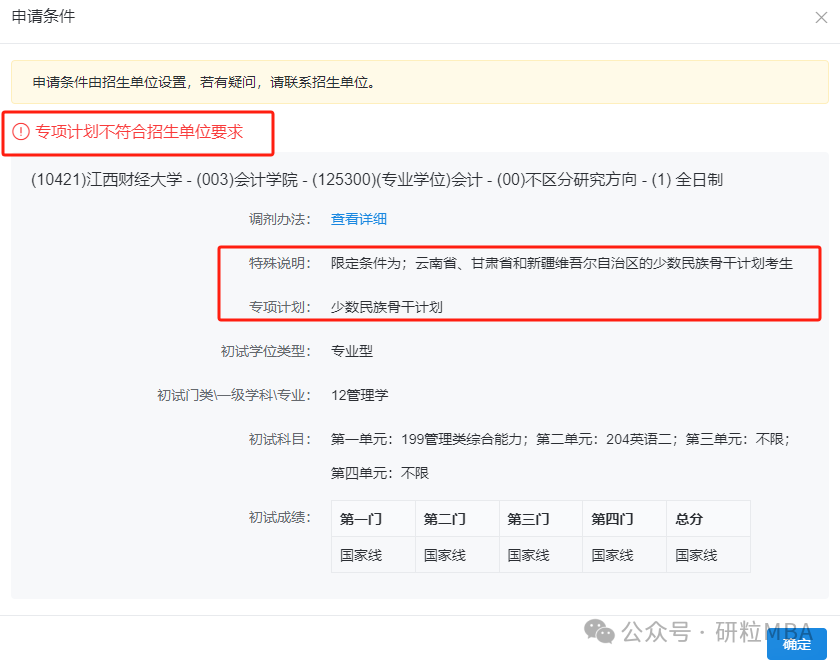Image resolution: width=840 pixels, height=666 pixels.
Task: Select the yellow notice 申请条件由招生单位设置 text
Action: [204, 82]
